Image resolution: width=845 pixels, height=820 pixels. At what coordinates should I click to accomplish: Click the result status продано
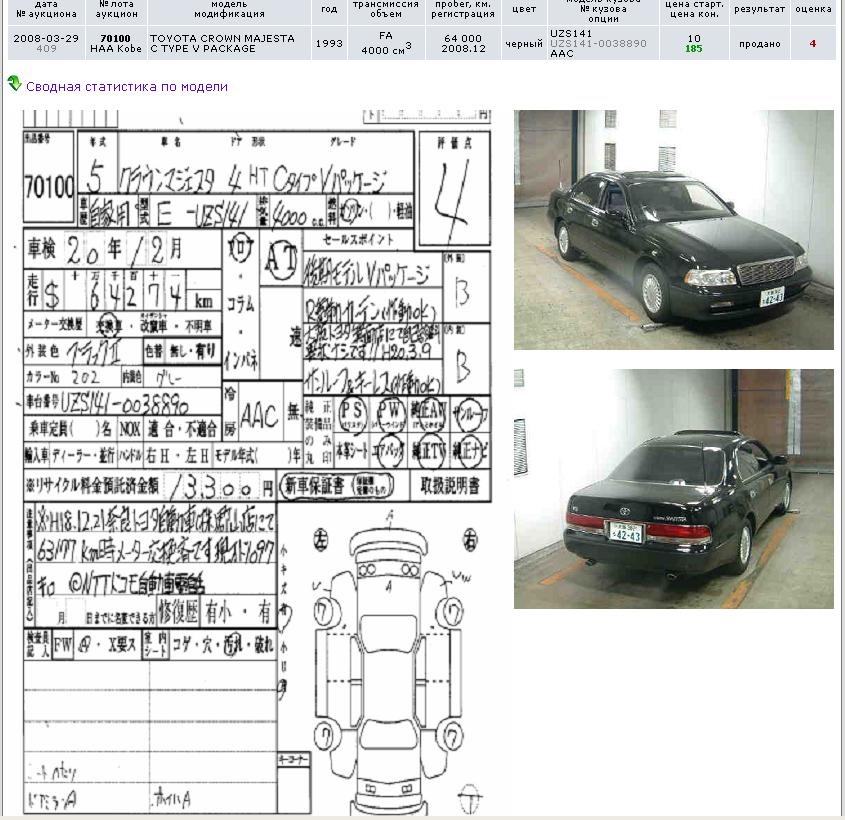pyautogui.click(x=760, y=44)
